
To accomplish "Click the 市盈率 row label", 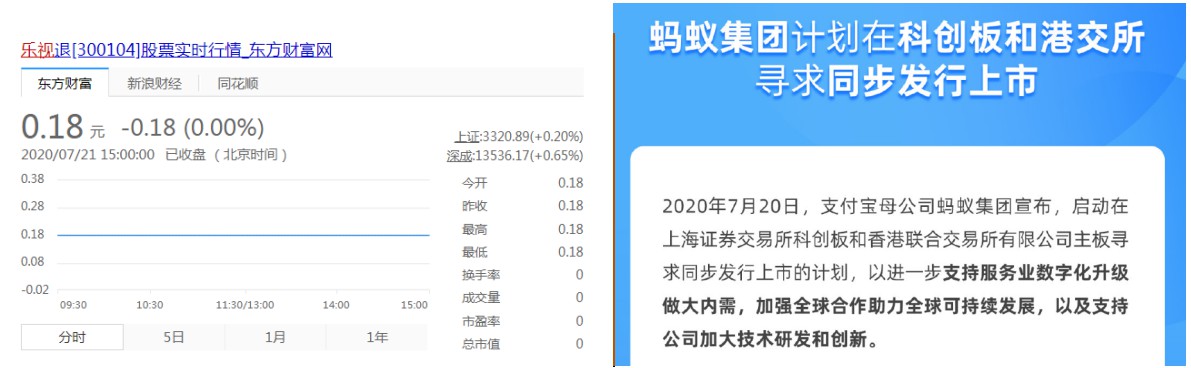I will 481,321.
